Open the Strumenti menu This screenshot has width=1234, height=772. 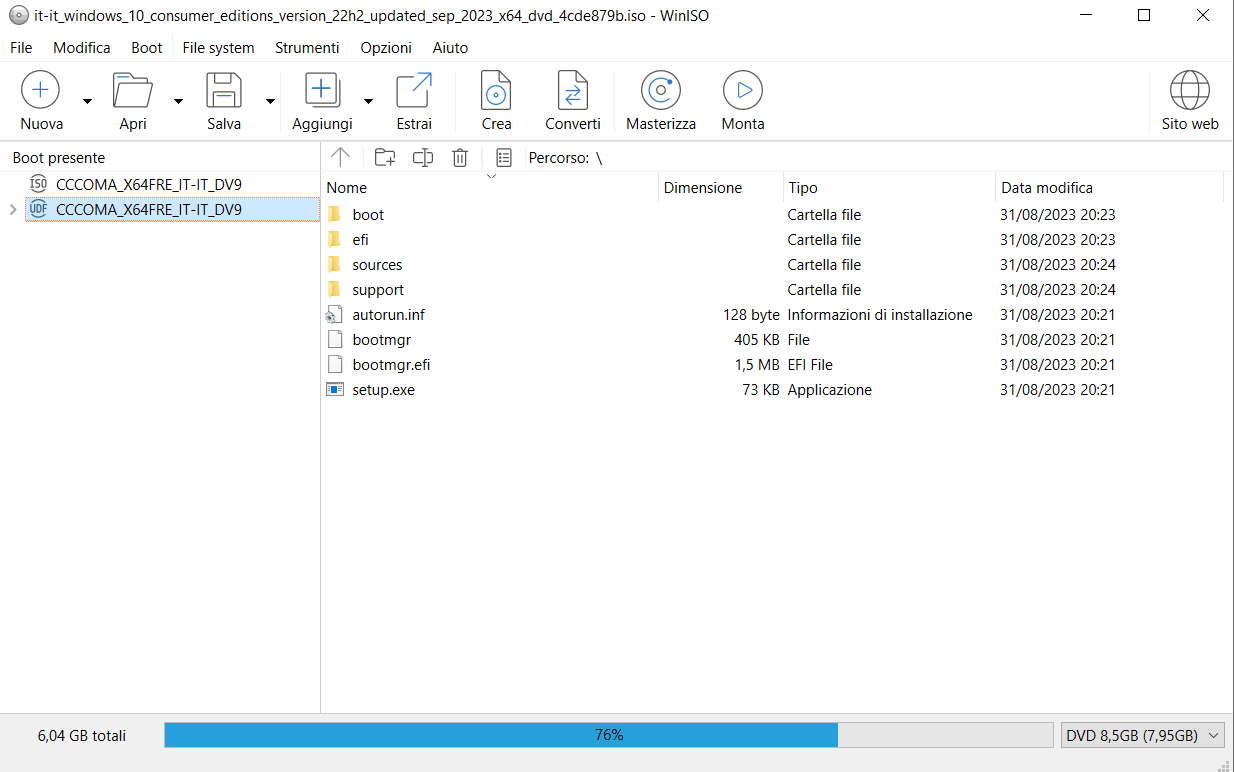point(307,47)
